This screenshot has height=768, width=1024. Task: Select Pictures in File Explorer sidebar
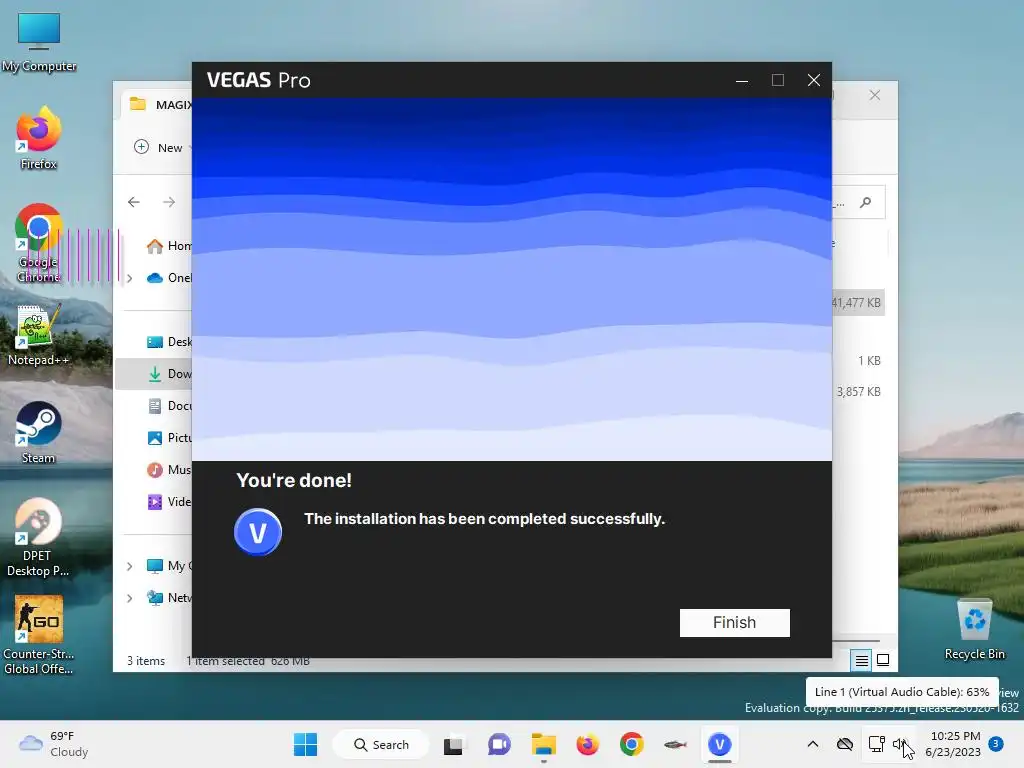coord(168,438)
